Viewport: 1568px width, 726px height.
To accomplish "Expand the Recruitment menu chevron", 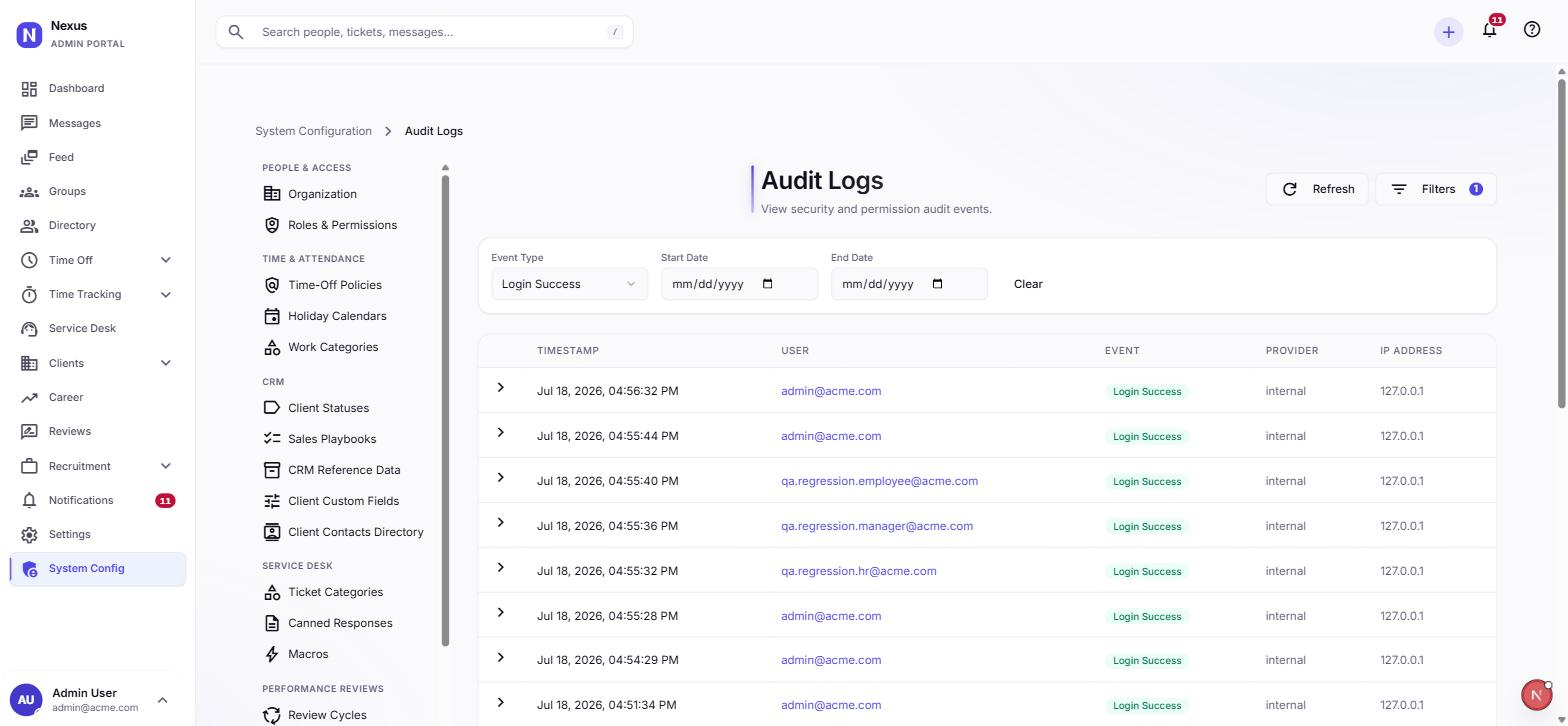I will [x=166, y=466].
